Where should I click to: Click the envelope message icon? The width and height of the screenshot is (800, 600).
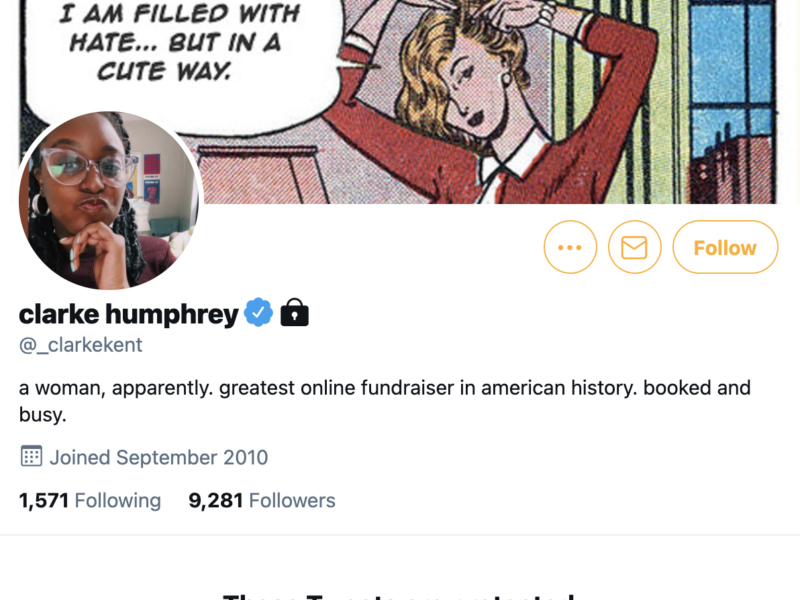tap(634, 247)
